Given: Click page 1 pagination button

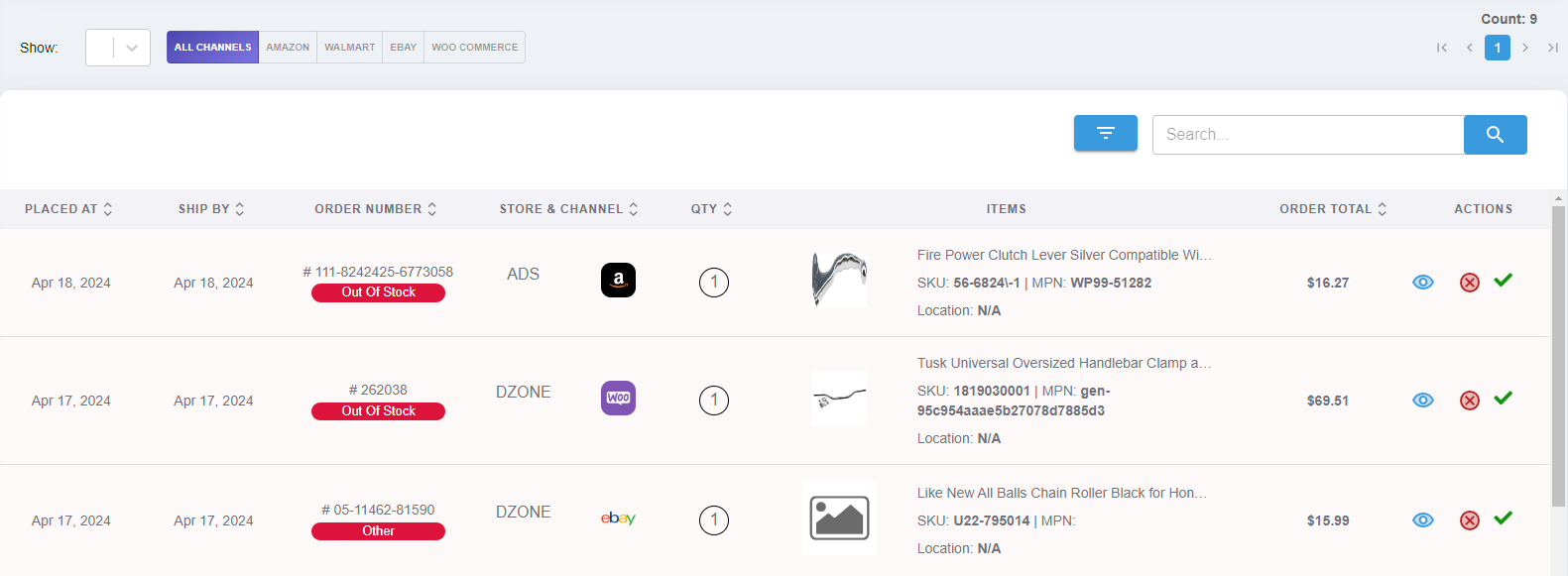Looking at the screenshot, I should pyautogui.click(x=1497, y=48).
